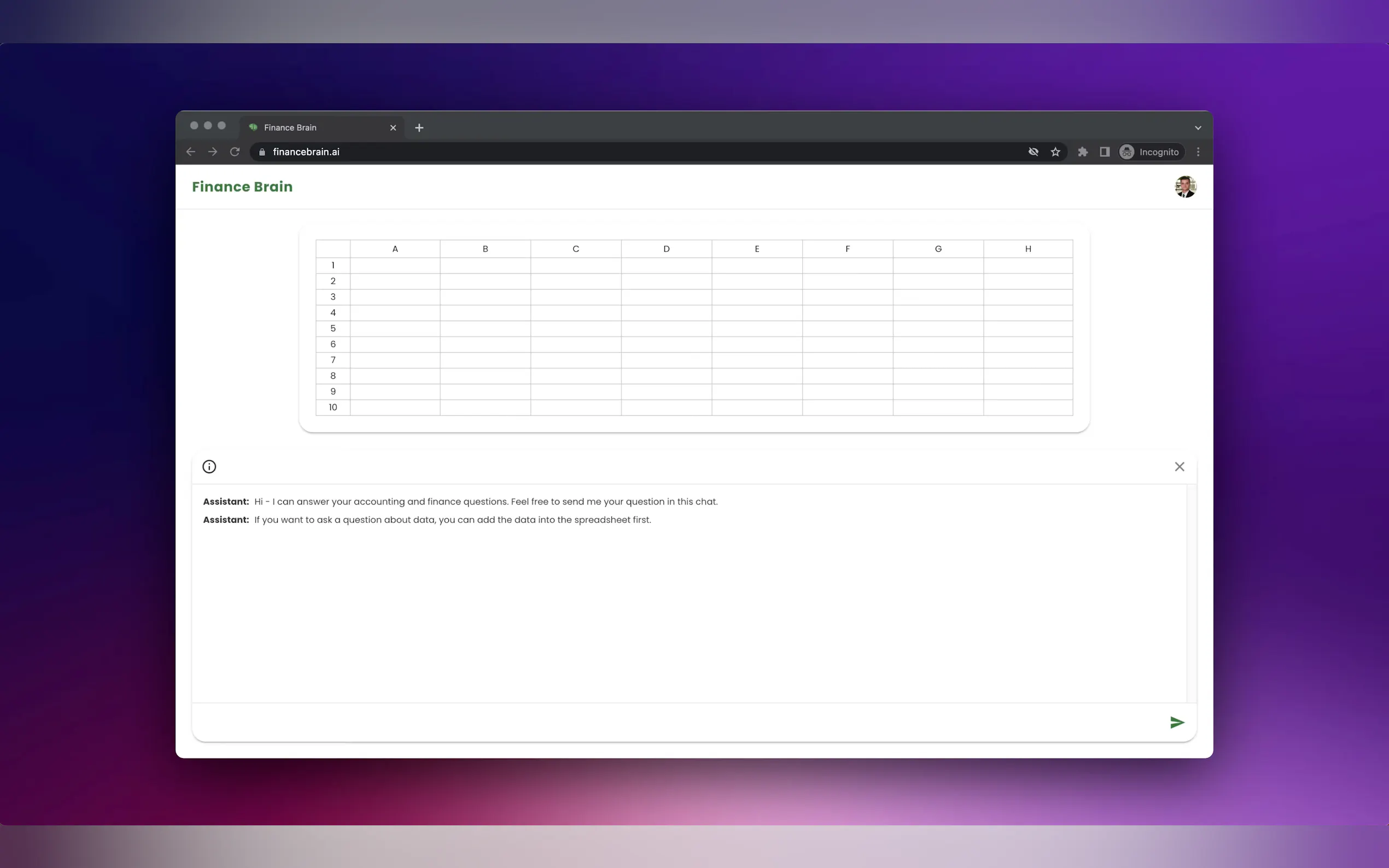The image size is (1389, 868).
Task: Open a new browser tab
Action: [x=419, y=128]
